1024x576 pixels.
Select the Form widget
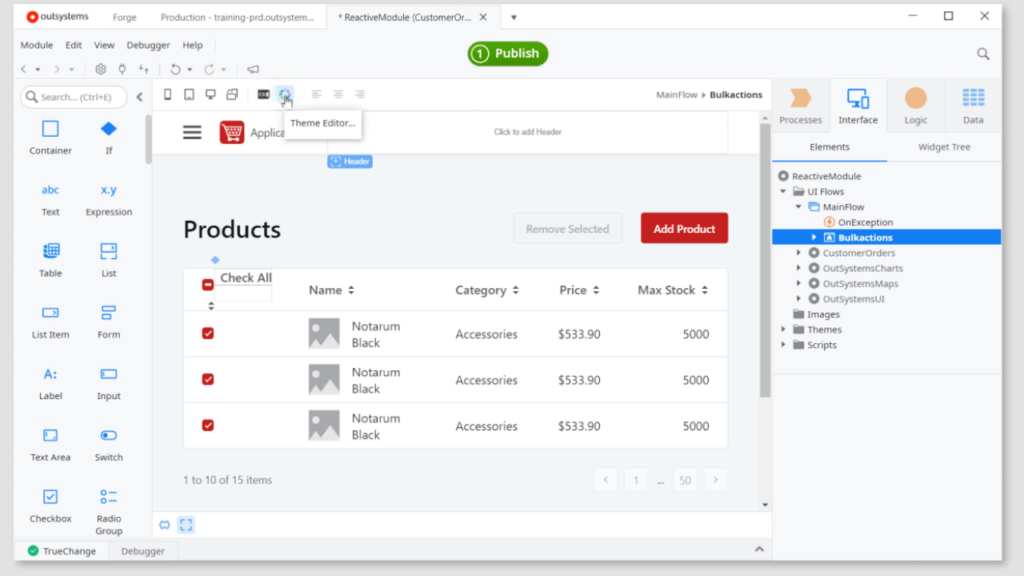(x=108, y=321)
